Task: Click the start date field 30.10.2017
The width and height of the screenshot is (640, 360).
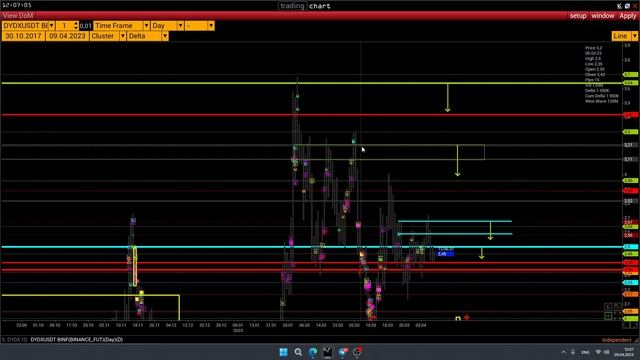Action: [x=24, y=36]
